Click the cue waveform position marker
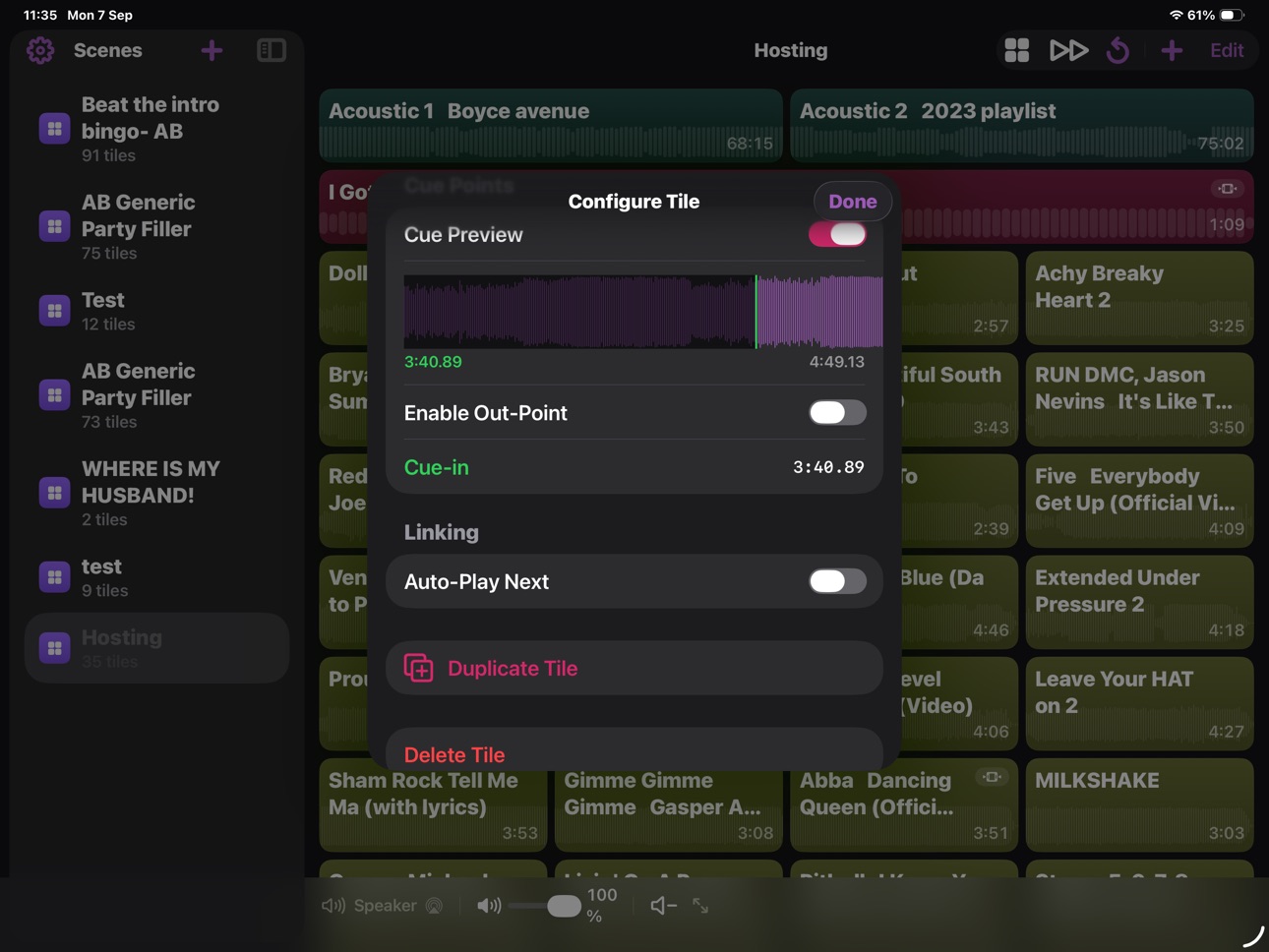This screenshot has width=1269, height=952. click(x=755, y=312)
